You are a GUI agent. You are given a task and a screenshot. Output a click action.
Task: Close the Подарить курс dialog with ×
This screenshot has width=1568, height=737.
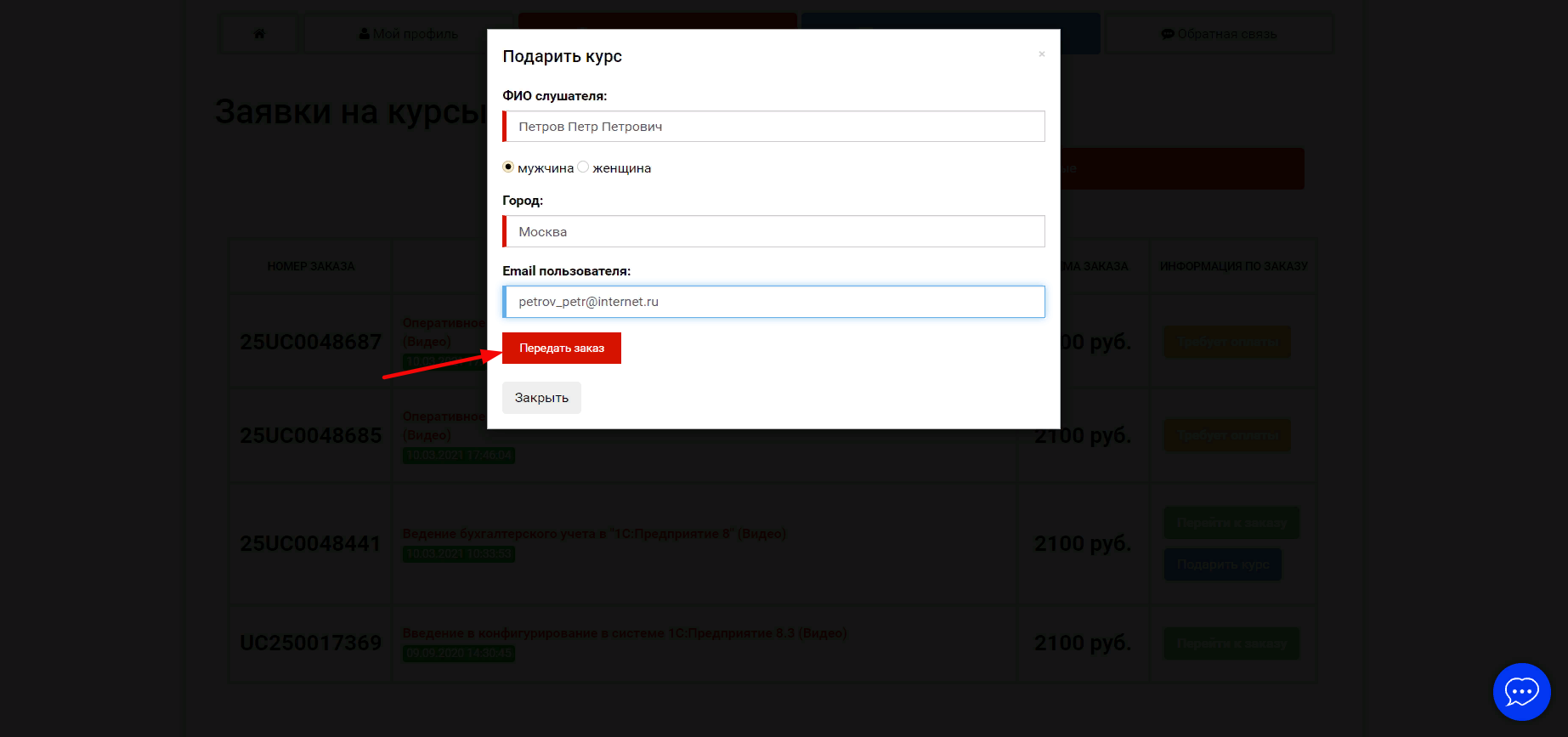(x=1041, y=54)
